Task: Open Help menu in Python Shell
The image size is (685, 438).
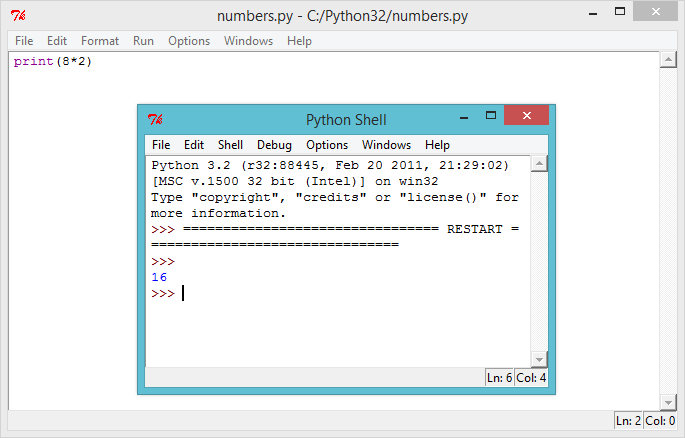Action: pyautogui.click(x=437, y=145)
